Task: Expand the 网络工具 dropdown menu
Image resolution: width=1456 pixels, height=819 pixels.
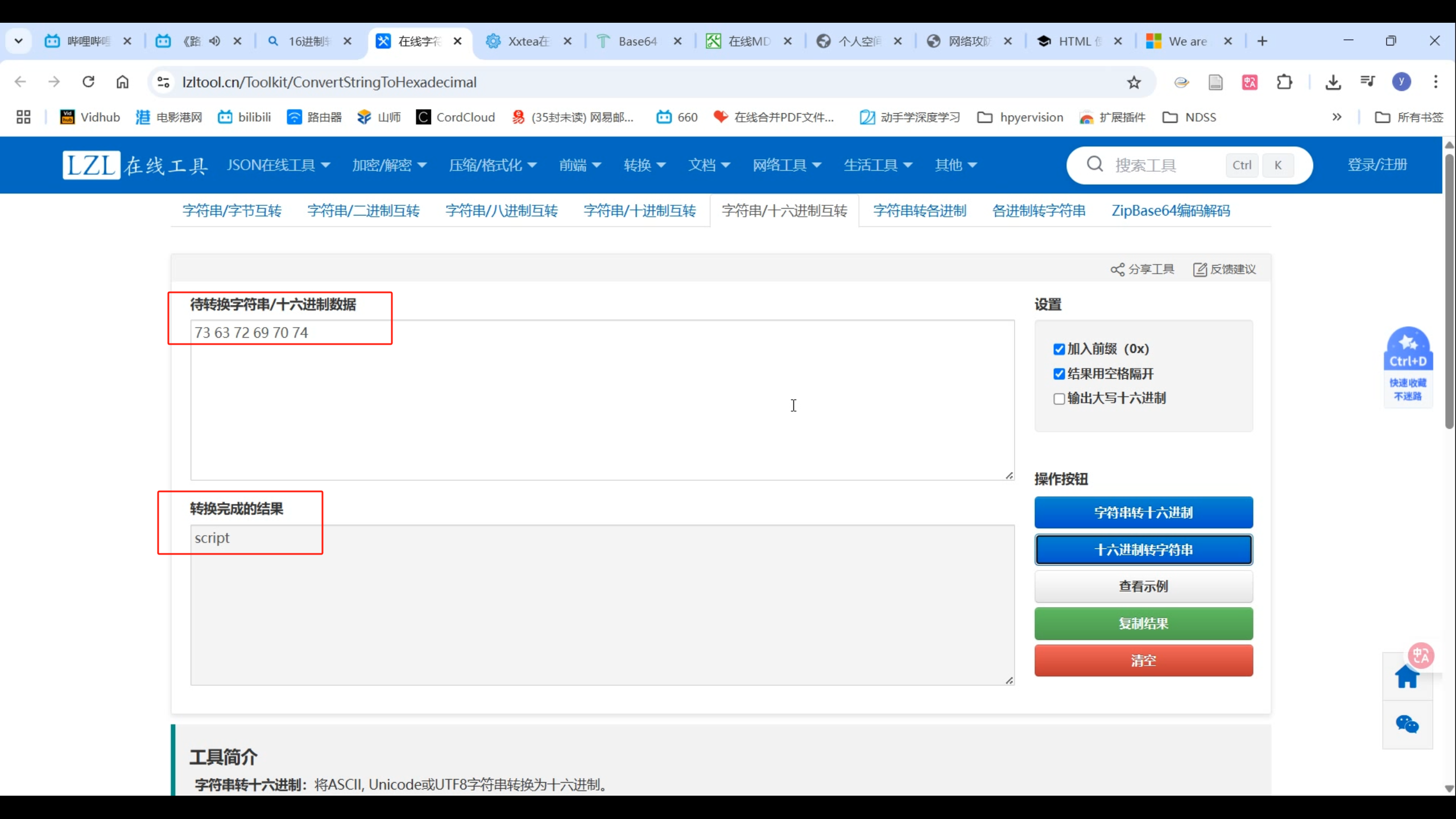Action: pyautogui.click(x=787, y=165)
